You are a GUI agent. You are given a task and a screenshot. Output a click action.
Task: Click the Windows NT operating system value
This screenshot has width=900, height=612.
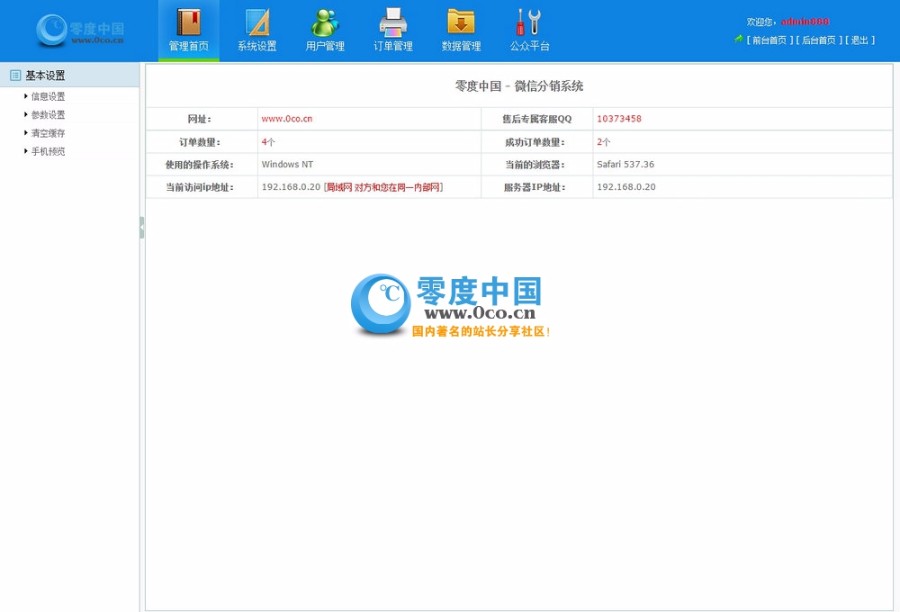click(288, 164)
